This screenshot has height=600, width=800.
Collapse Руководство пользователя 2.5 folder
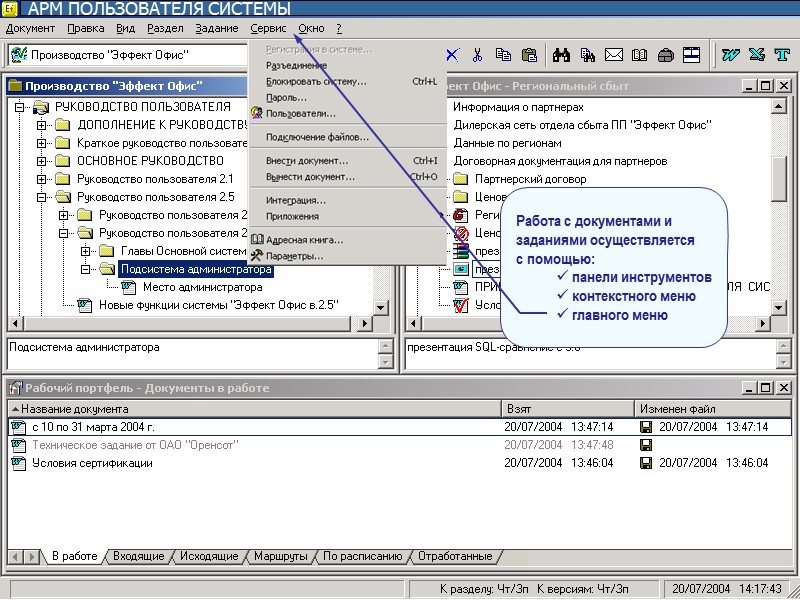pos(41,197)
